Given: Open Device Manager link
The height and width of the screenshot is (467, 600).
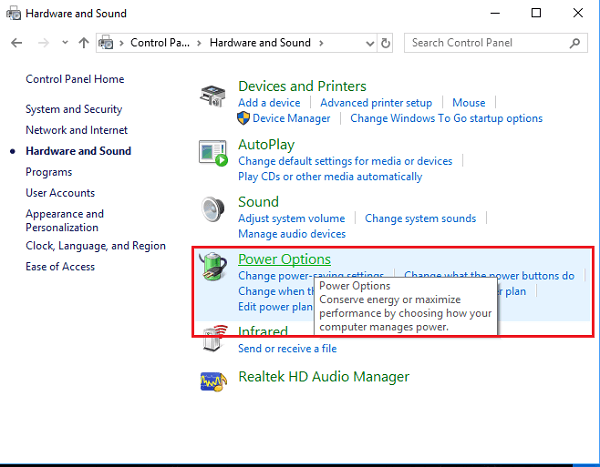Looking at the screenshot, I should [x=291, y=118].
